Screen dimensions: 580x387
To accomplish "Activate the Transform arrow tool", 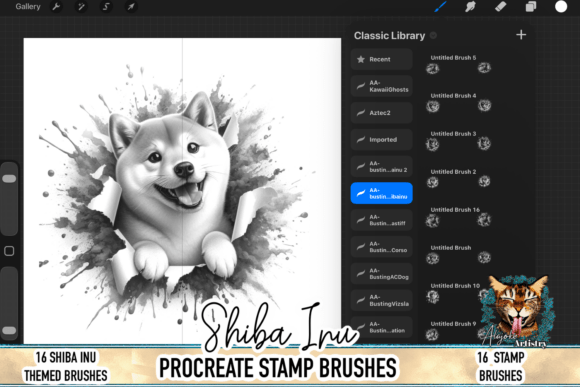I will (x=131, y=7).
